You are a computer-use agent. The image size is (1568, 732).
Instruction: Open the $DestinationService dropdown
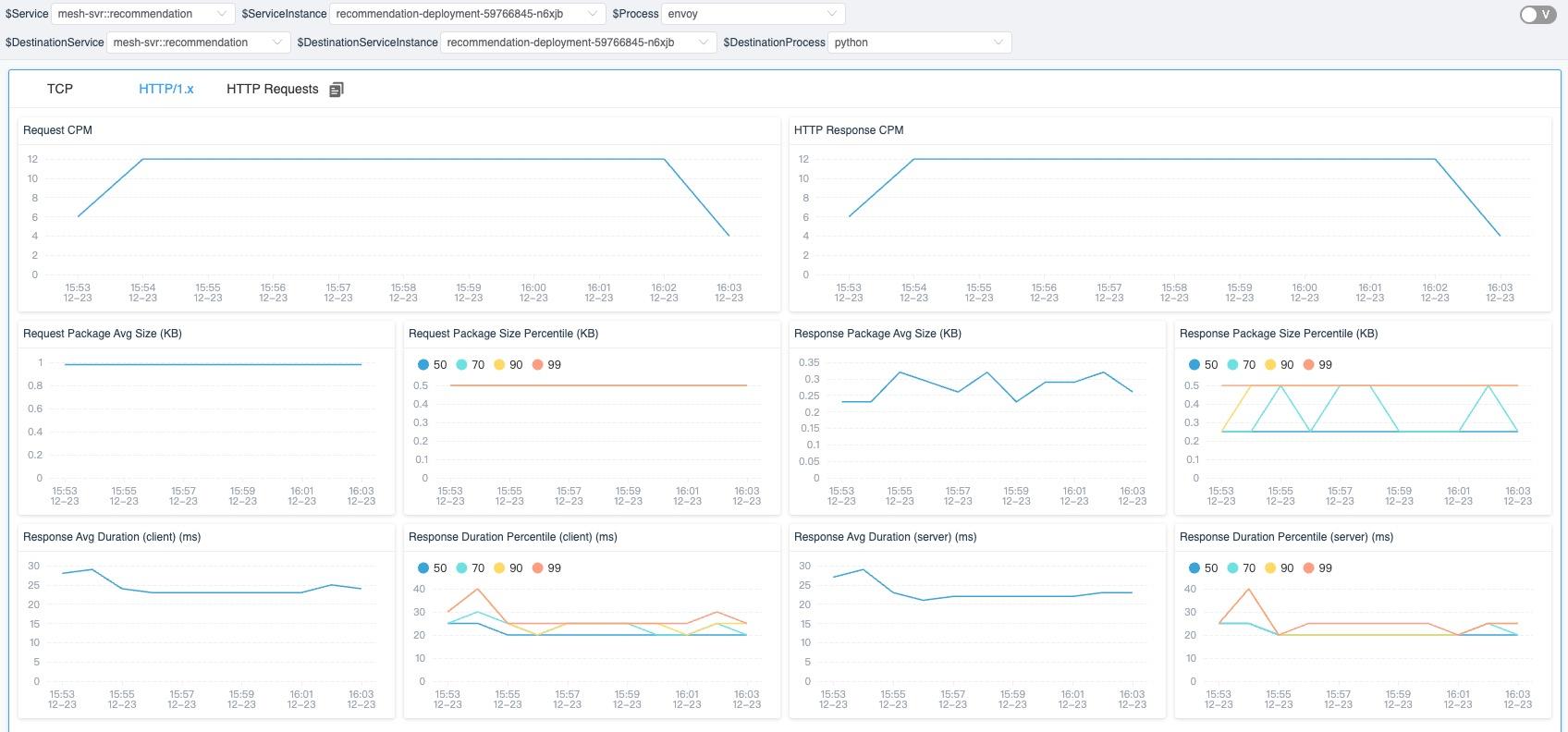[x=198, y=43]
